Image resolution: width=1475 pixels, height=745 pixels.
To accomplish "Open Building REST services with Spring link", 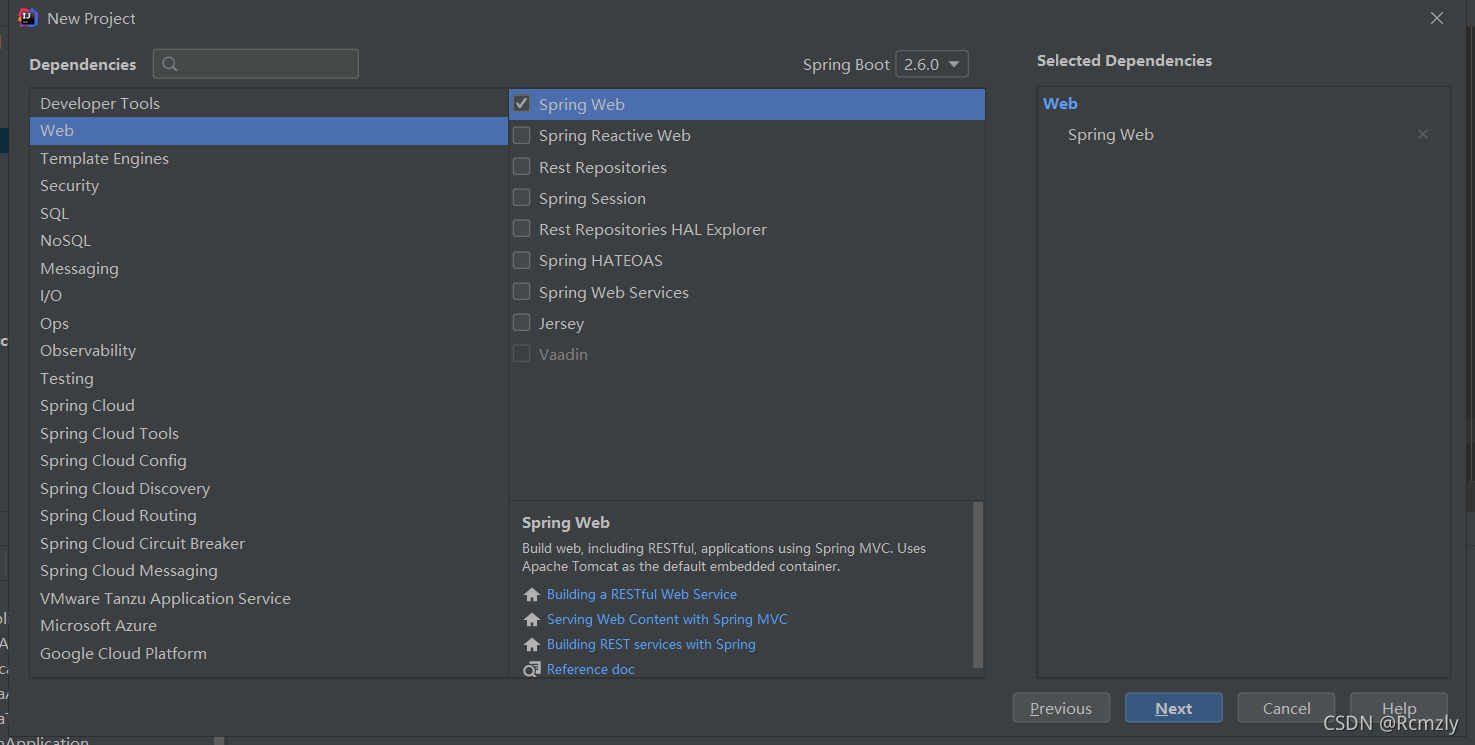I will pyautogui.click(x=651, y=644).
